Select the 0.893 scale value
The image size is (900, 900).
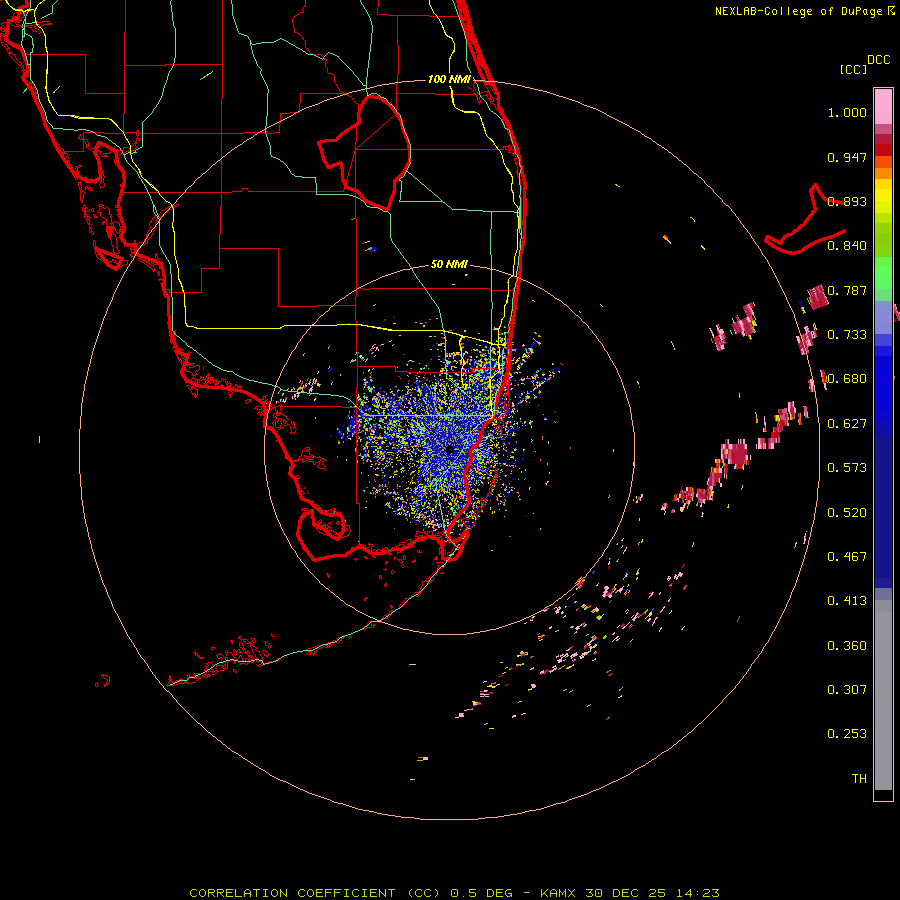847,201
